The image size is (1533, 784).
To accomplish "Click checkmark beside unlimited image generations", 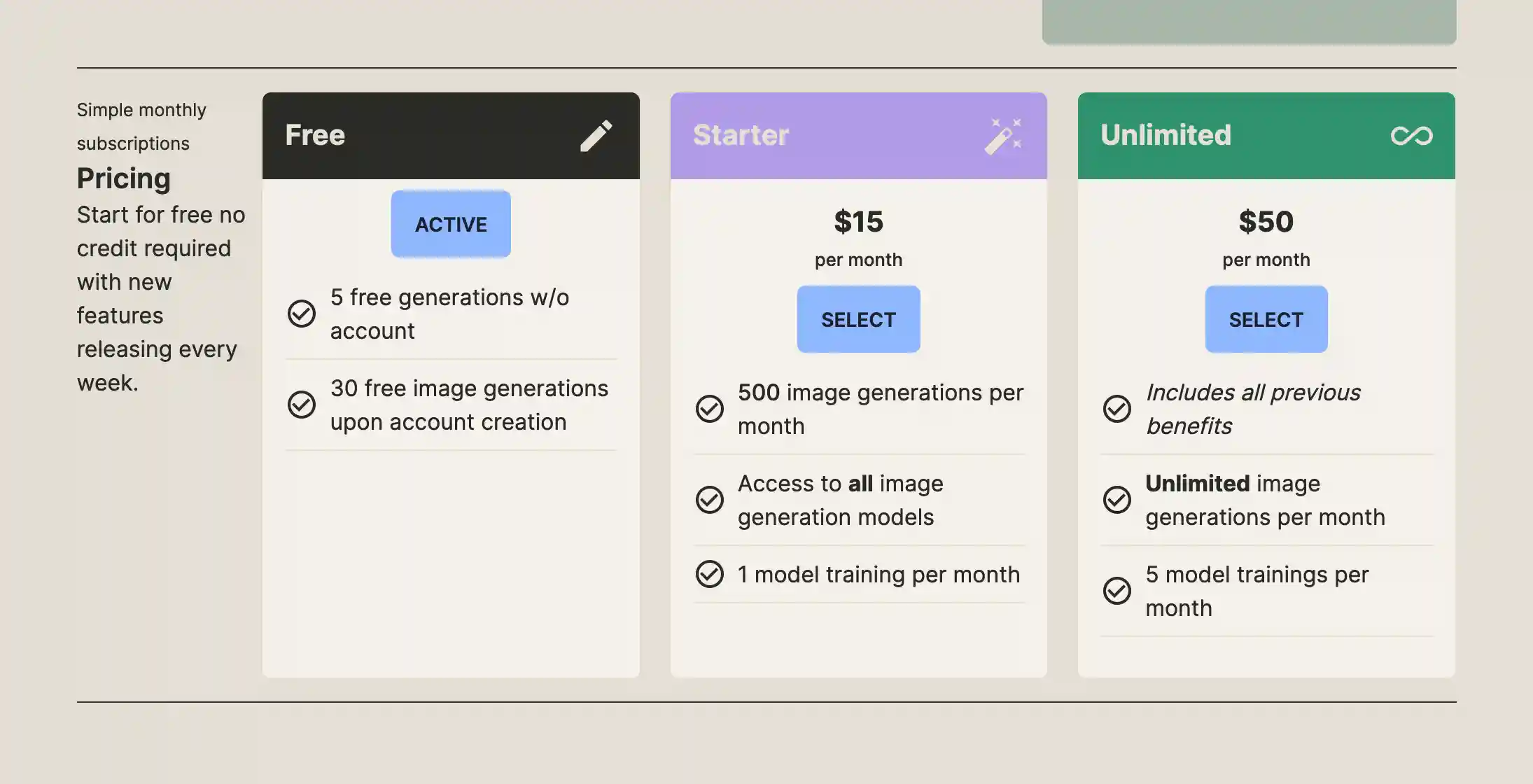I will click(x=1117, y=500).
